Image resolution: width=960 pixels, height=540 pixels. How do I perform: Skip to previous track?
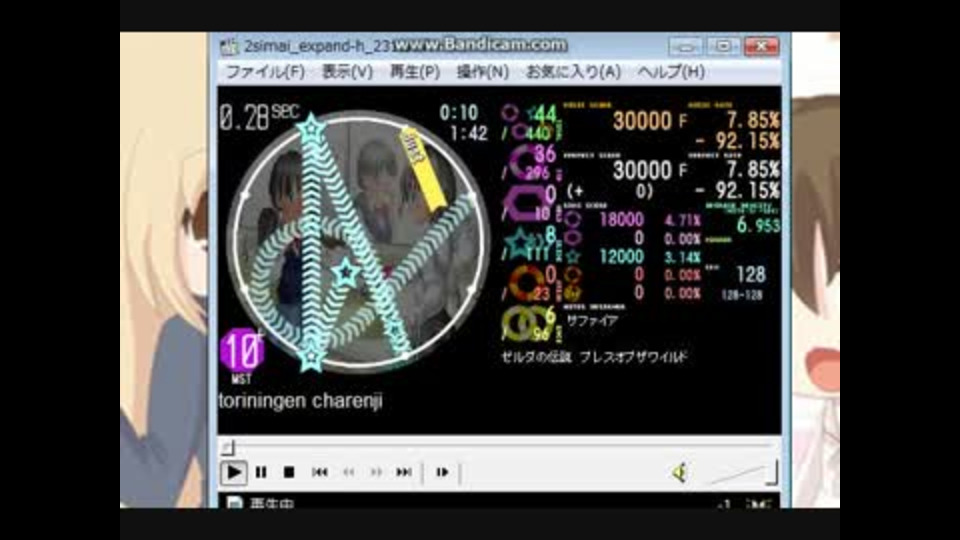(x=320, y=472)
